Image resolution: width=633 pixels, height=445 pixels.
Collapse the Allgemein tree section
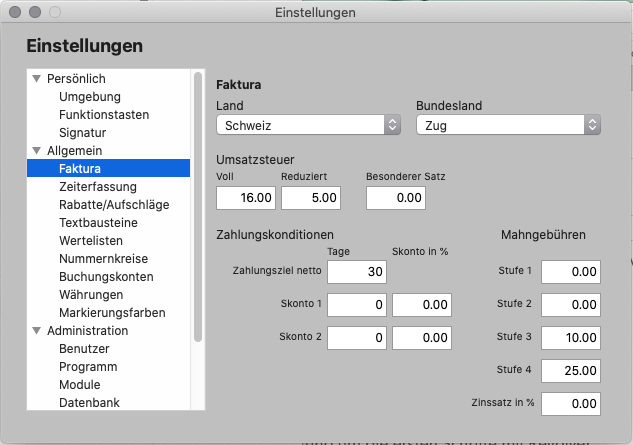click(37, 151)
